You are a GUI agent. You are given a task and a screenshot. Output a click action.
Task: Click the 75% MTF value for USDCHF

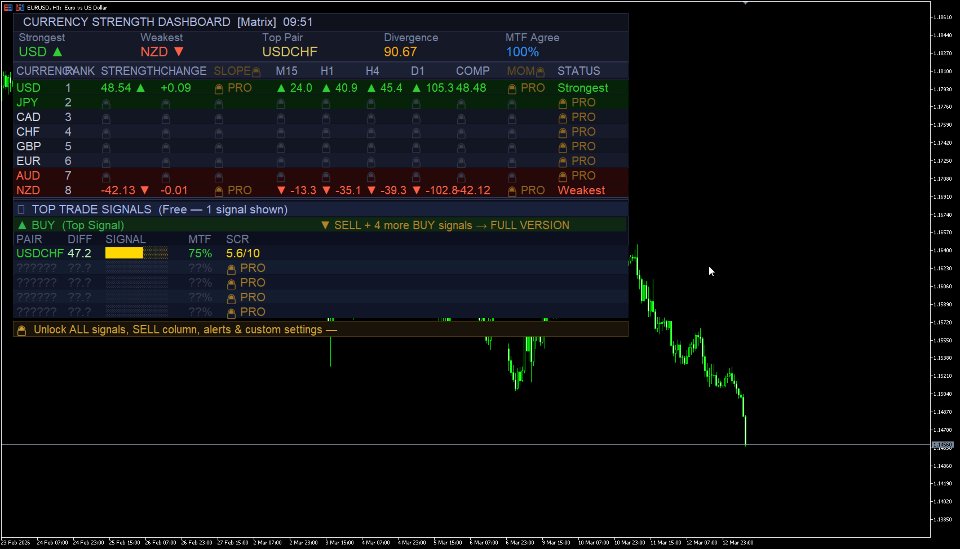point(200,253)
